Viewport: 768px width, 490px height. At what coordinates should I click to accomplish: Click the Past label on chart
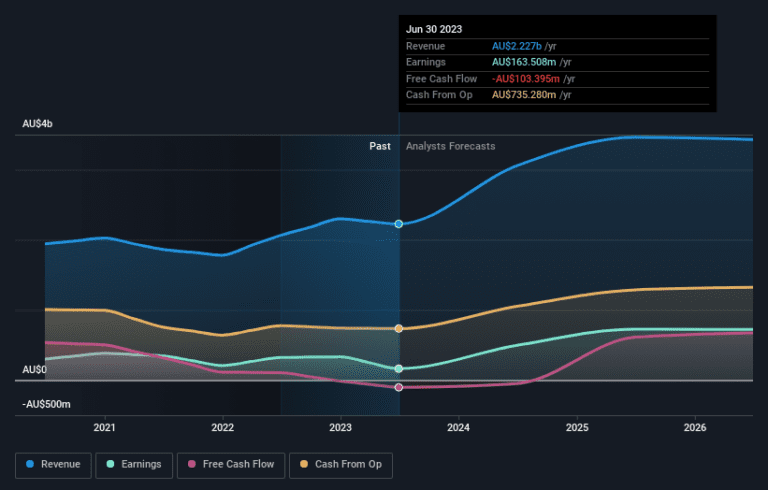[x=380, y=146]
